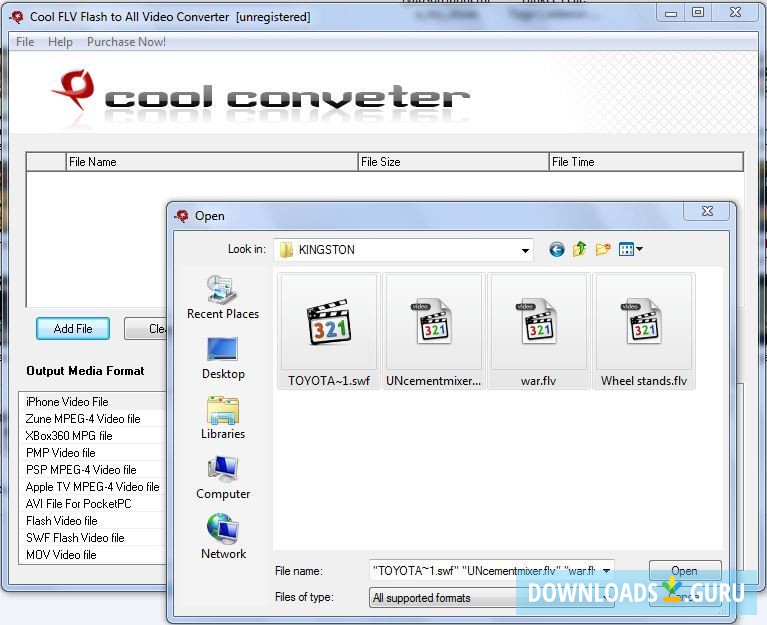Select AVI File For PocketPC format
Image resolution: width=767 pixels, height=625 pixels.
93,504
